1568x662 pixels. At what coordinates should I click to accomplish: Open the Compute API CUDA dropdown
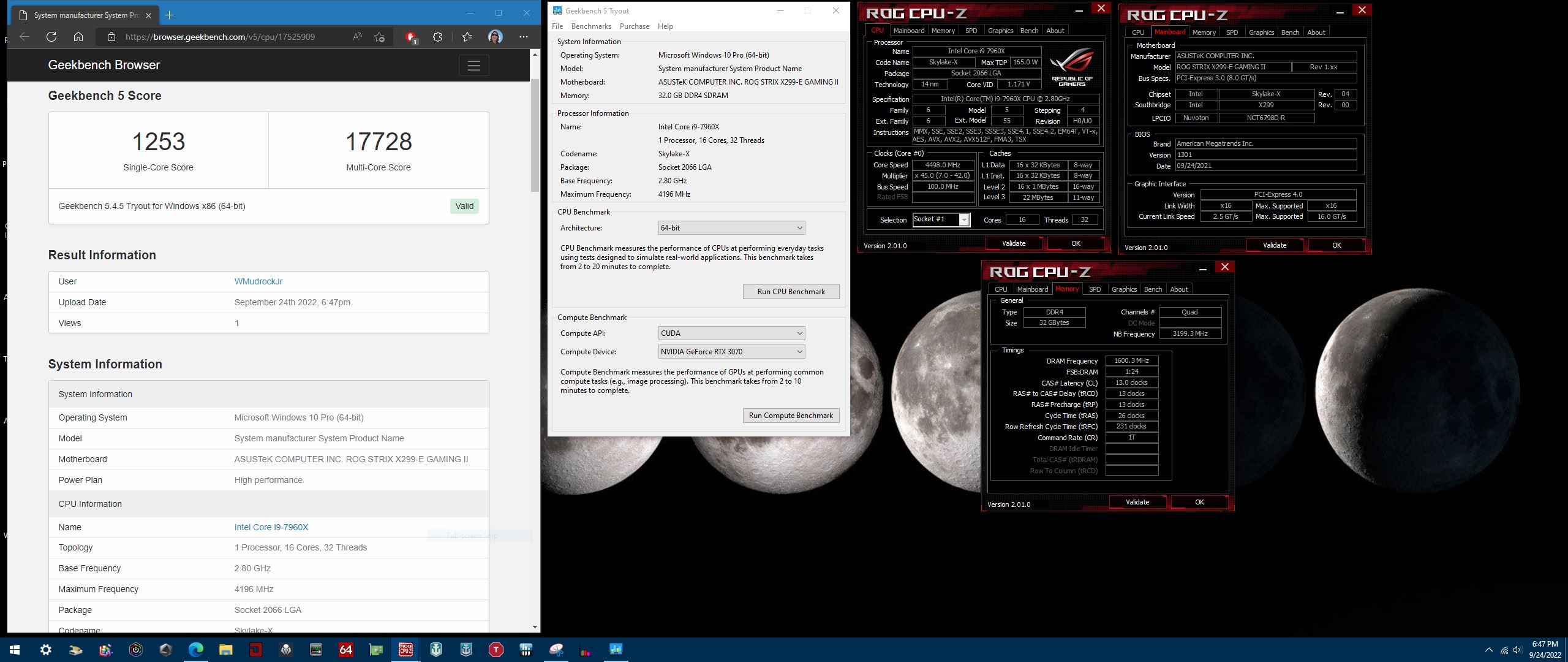[x=731, y=333]
